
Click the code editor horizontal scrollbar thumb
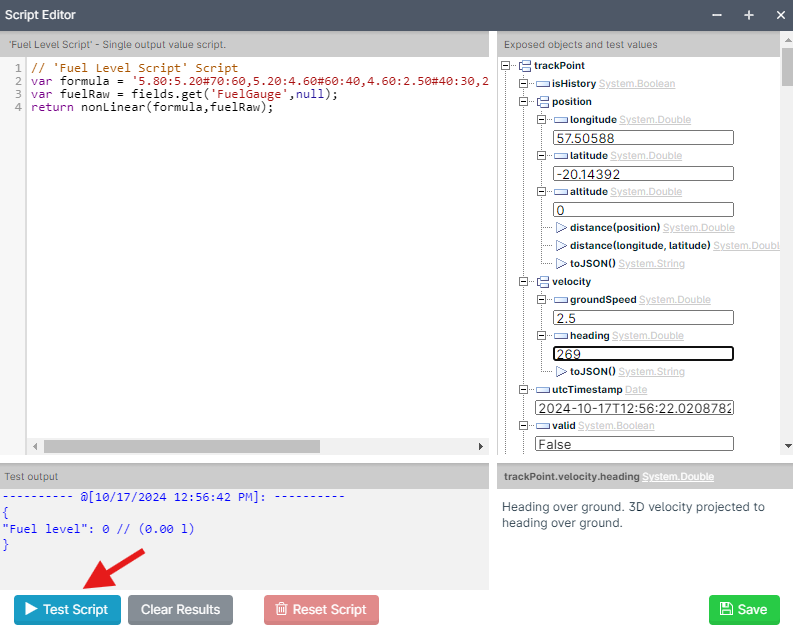182,446
